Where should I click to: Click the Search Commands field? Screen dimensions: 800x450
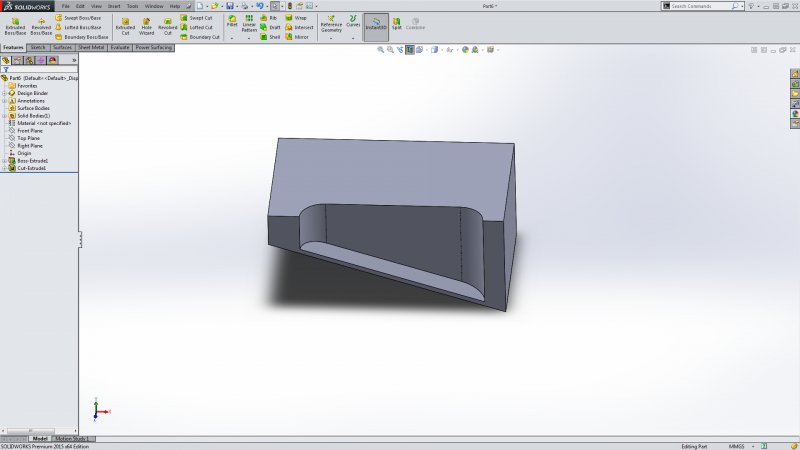coord(701,6)
